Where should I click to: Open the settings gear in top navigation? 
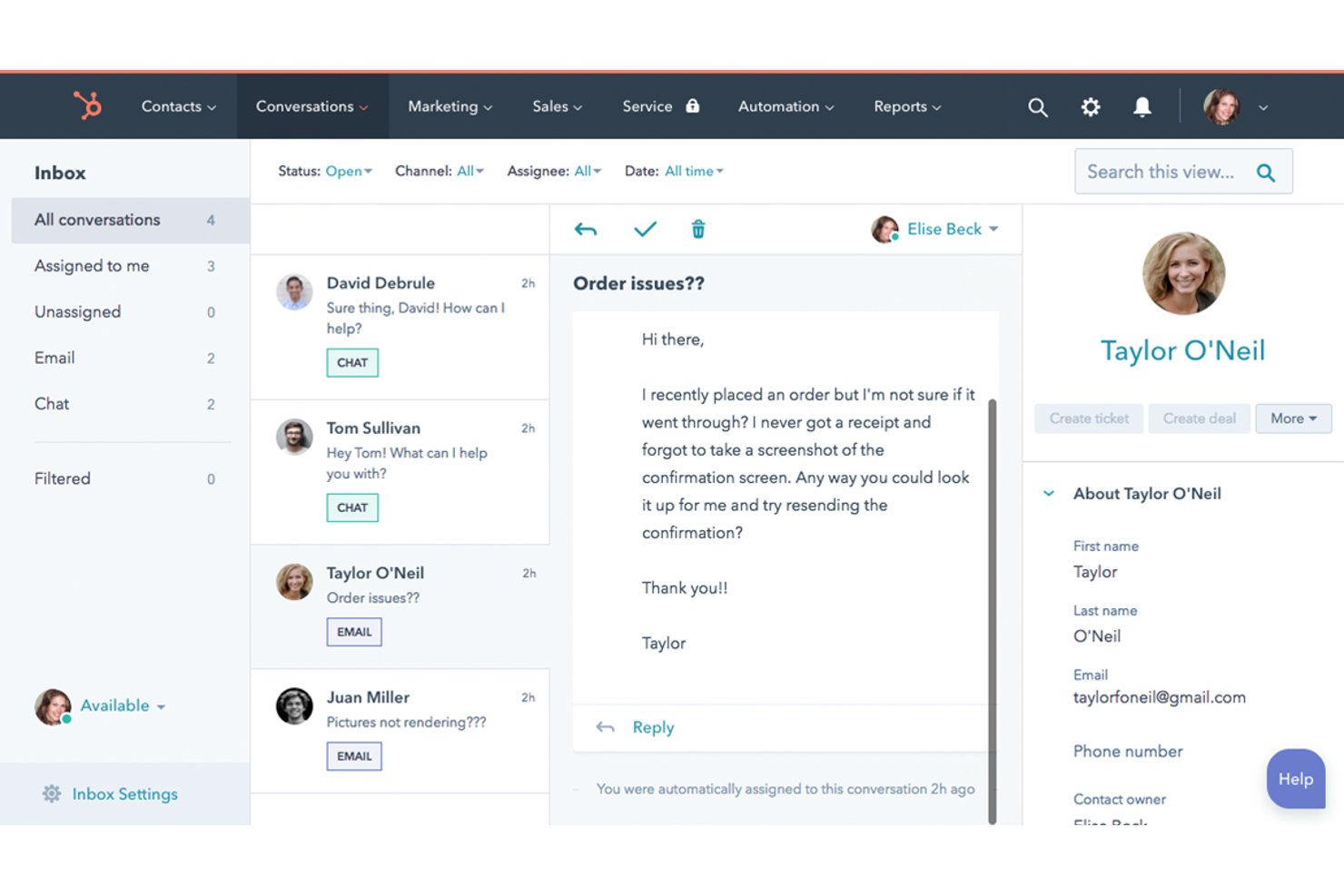click(x=1090, y=107)
